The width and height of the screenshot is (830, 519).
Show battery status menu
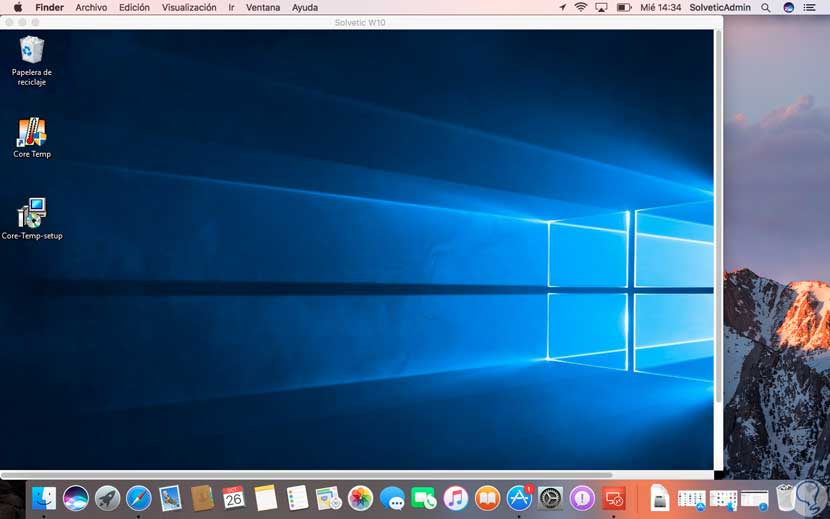(x=624, y=7)
